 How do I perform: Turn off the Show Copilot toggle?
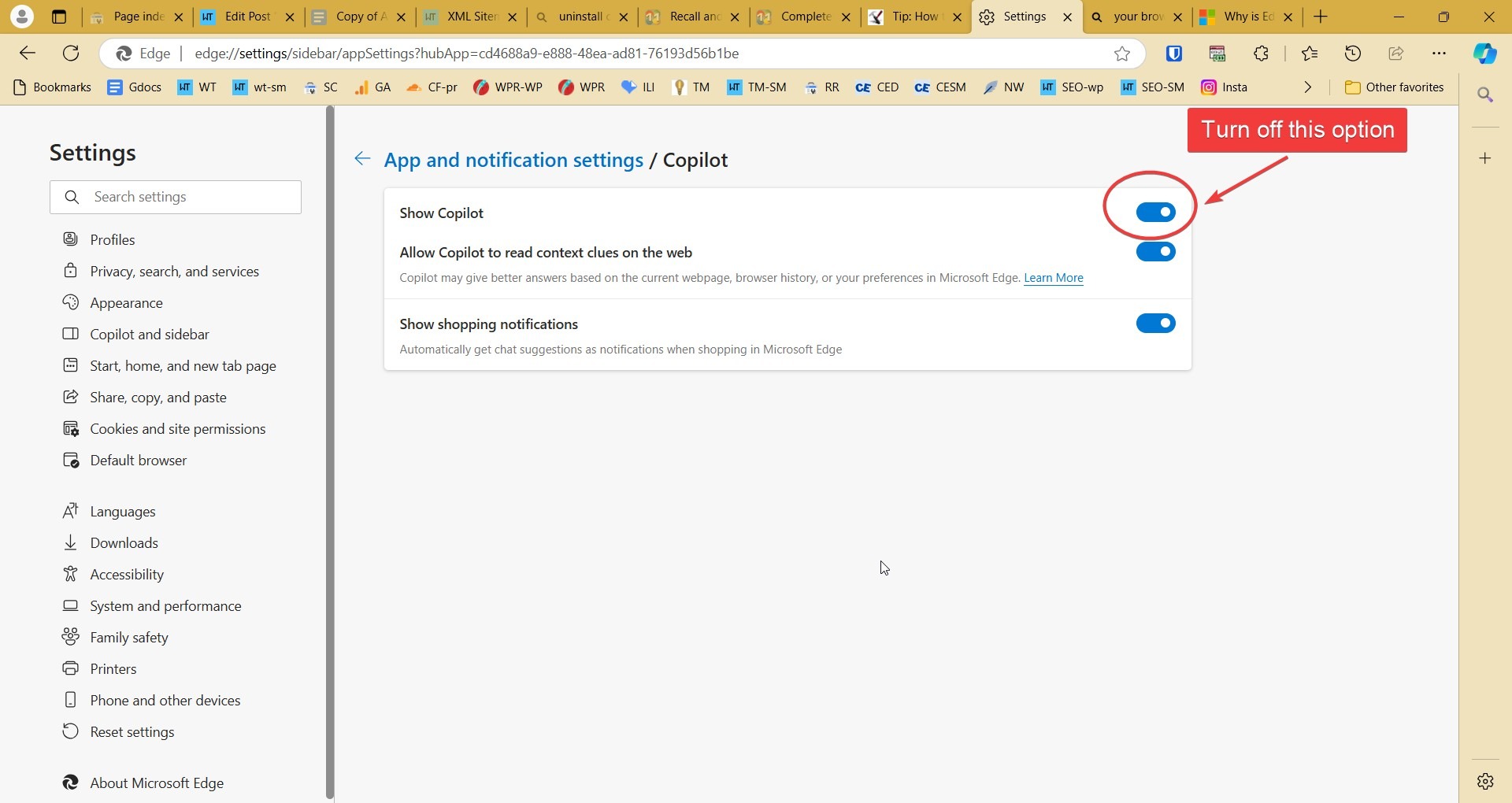coord(1155,212)
